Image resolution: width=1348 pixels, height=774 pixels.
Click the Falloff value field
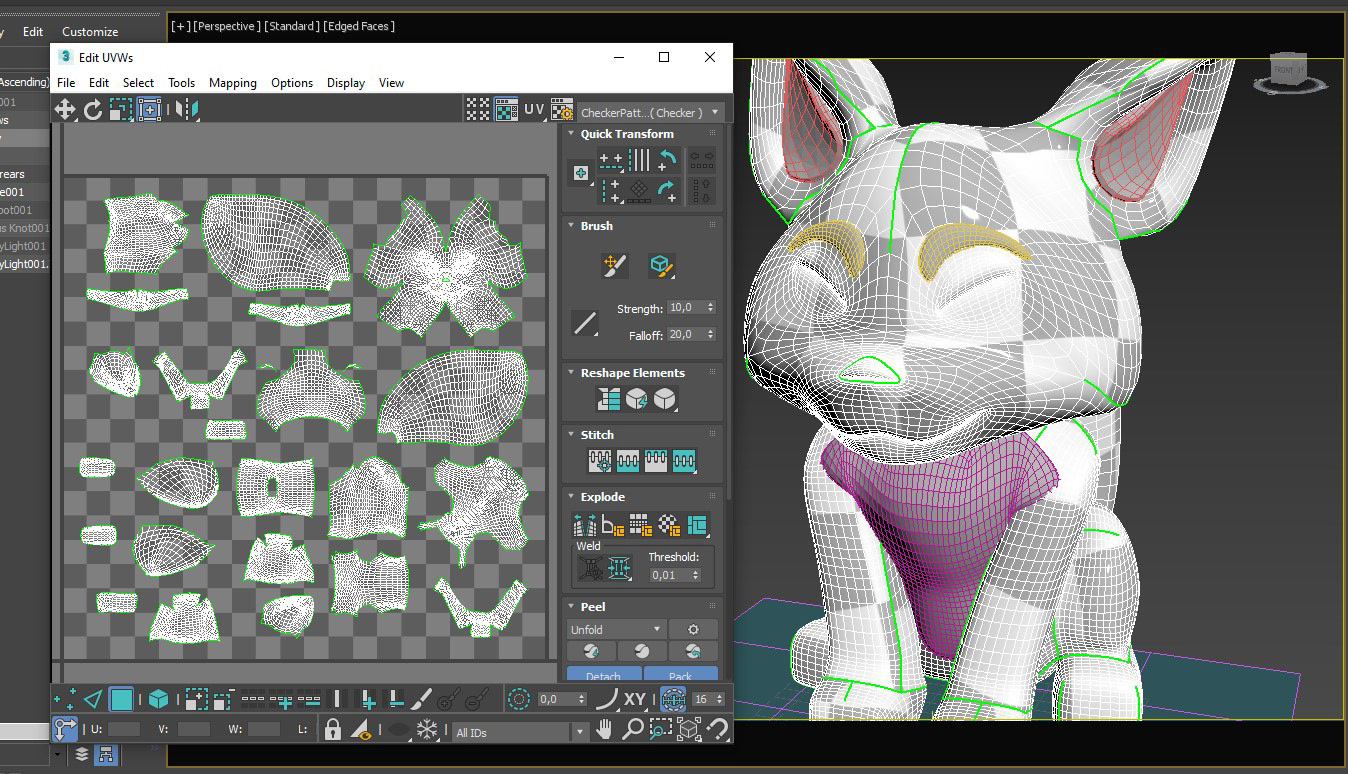686,334
